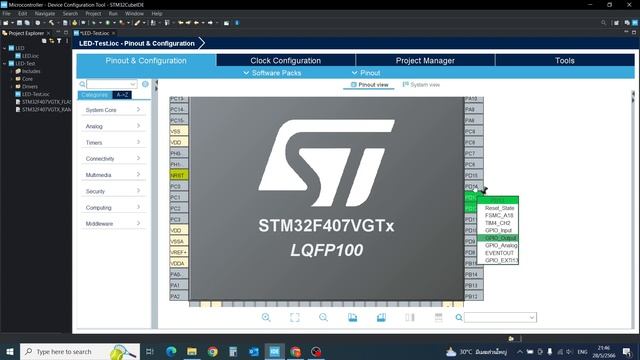Choose Reset_State in the pin context menu
640x360 pixels.
[x=498, y=208]
